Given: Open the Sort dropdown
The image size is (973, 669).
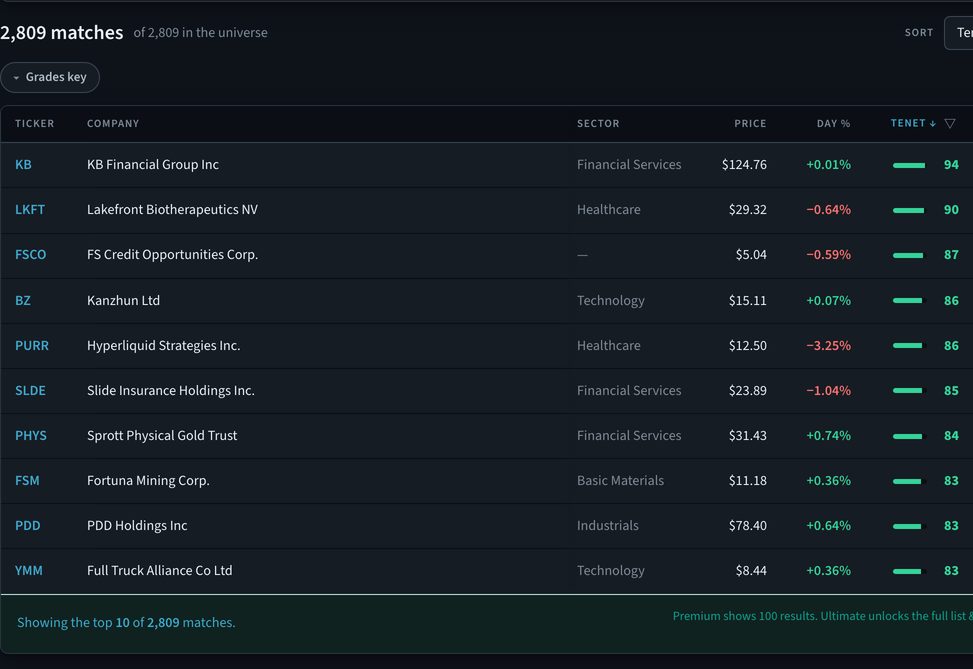Looking at the screenshot, I should click(959, 33).
